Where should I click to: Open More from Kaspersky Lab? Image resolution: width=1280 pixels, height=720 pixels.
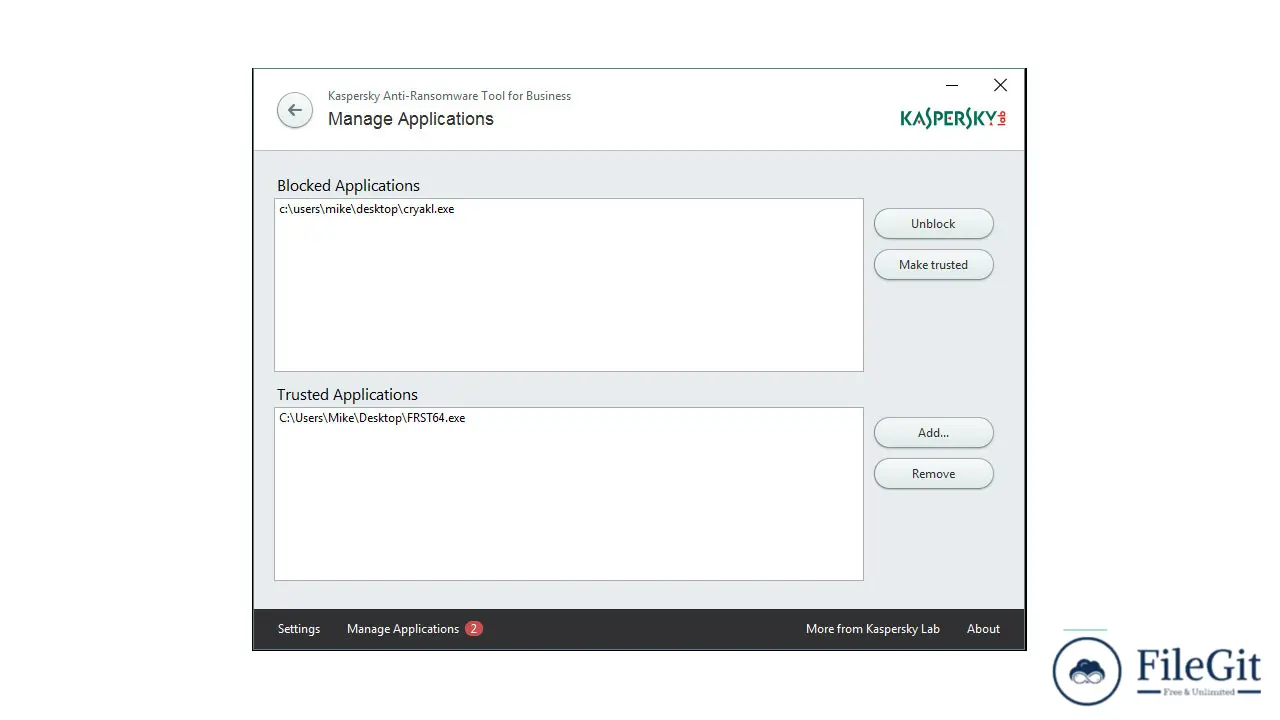click(x=873, y=629)
